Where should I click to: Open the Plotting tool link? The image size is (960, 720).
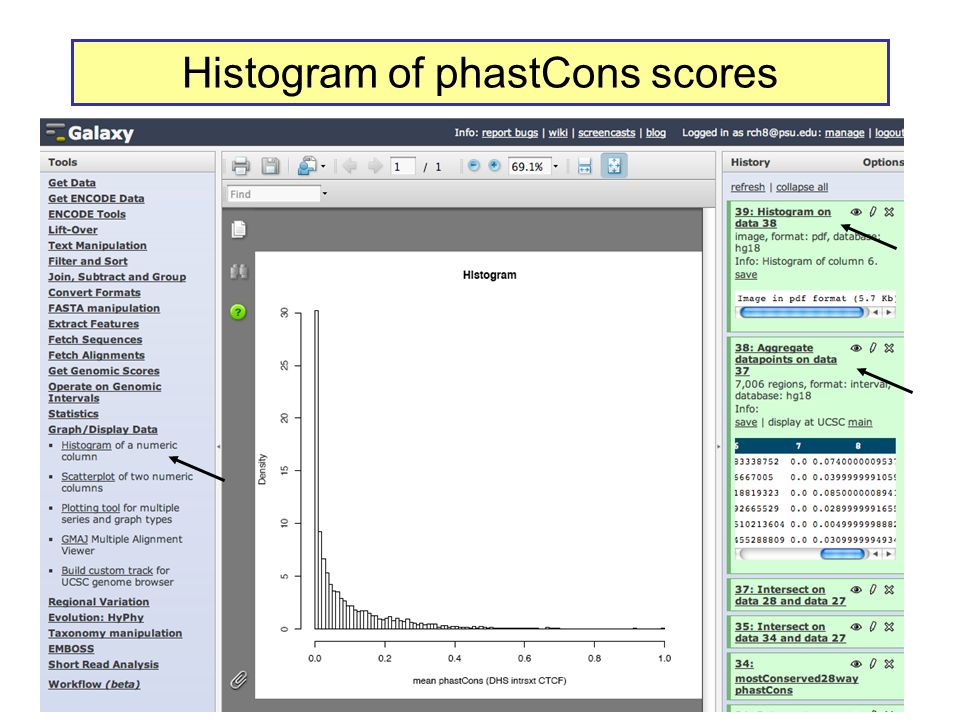click(91, 508)
